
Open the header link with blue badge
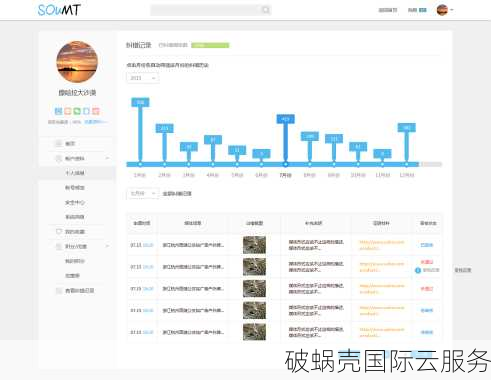click(417, 10)
